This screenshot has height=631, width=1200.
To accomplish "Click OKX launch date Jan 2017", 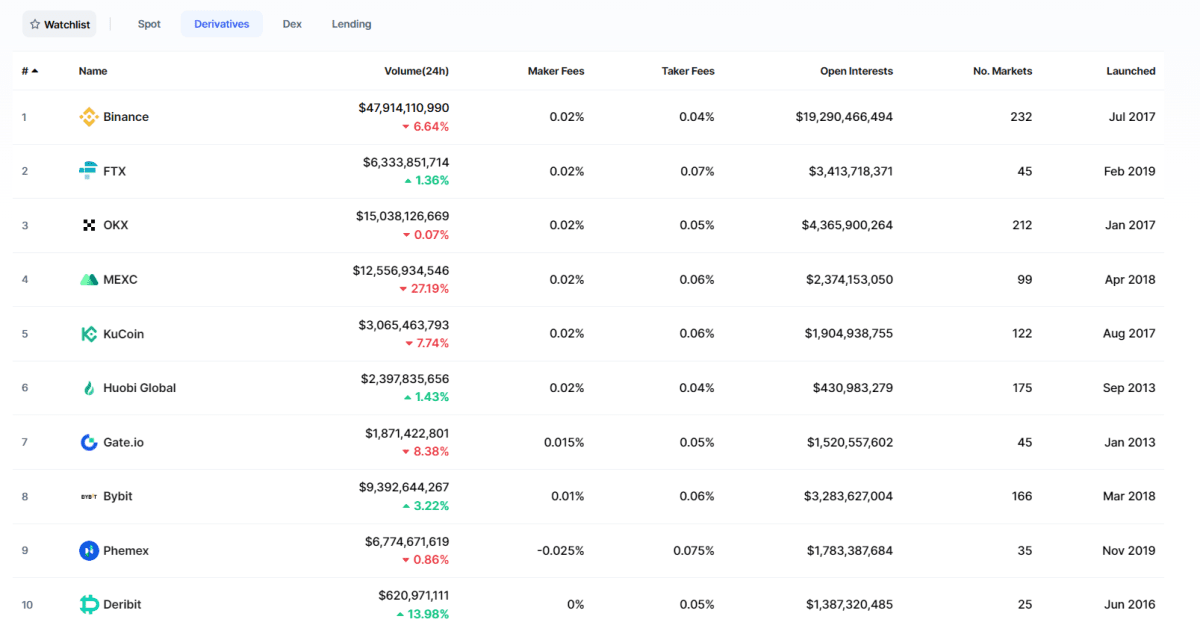I will coord(1131,225).
